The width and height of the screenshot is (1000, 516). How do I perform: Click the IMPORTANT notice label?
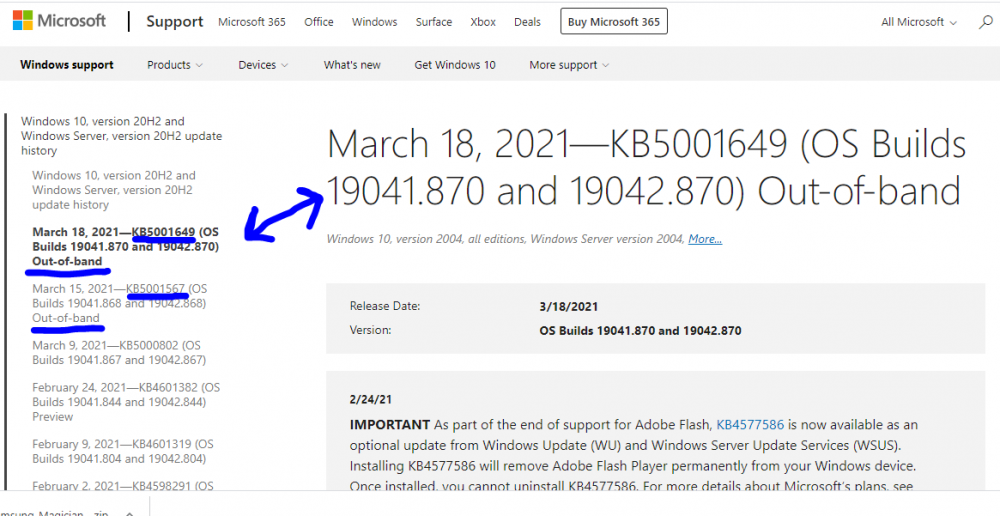(390, 425)
